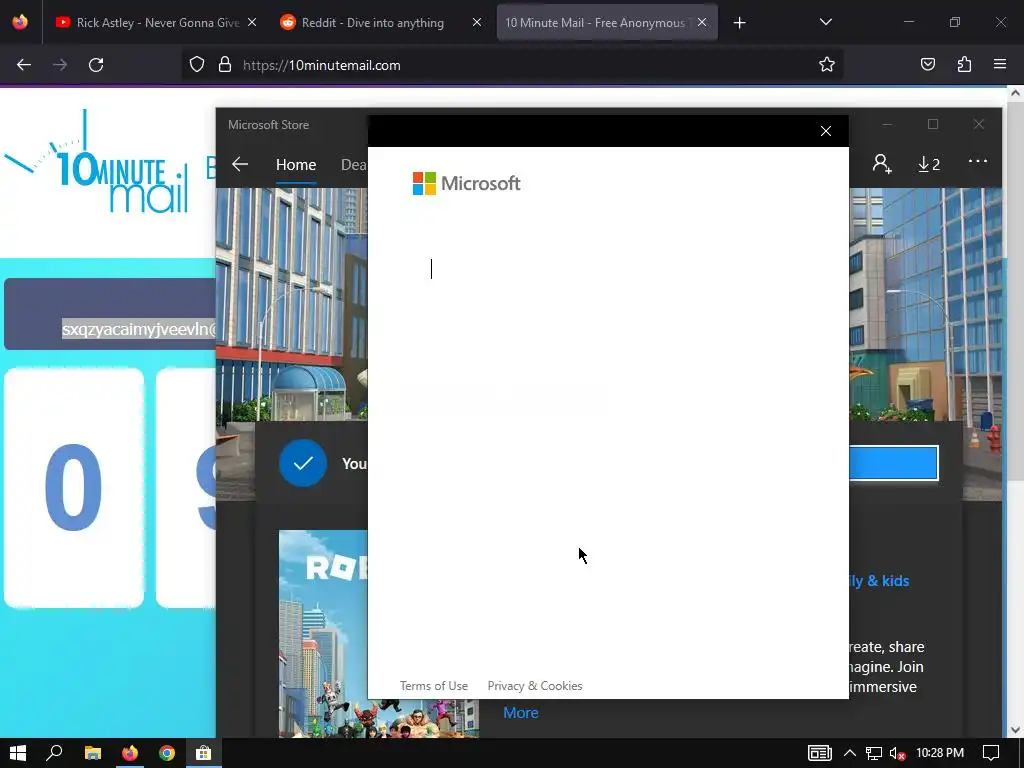Click the Firefox taskbar icon
The width and height of the screenshot is (1024, 768).
(x=129, y=753)
